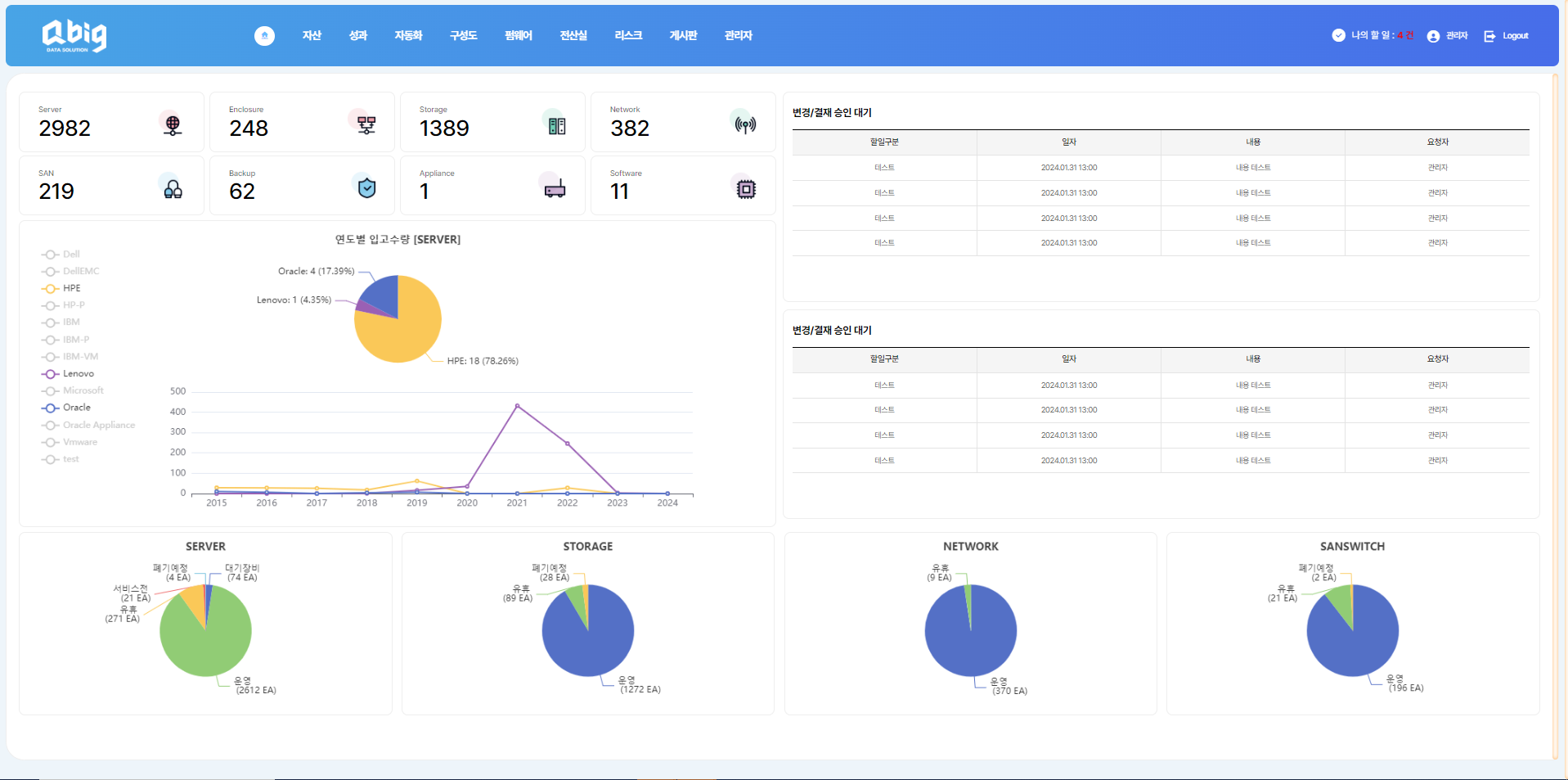
Task: Open the SAN 219 summary card
Action: pos(111,186)
